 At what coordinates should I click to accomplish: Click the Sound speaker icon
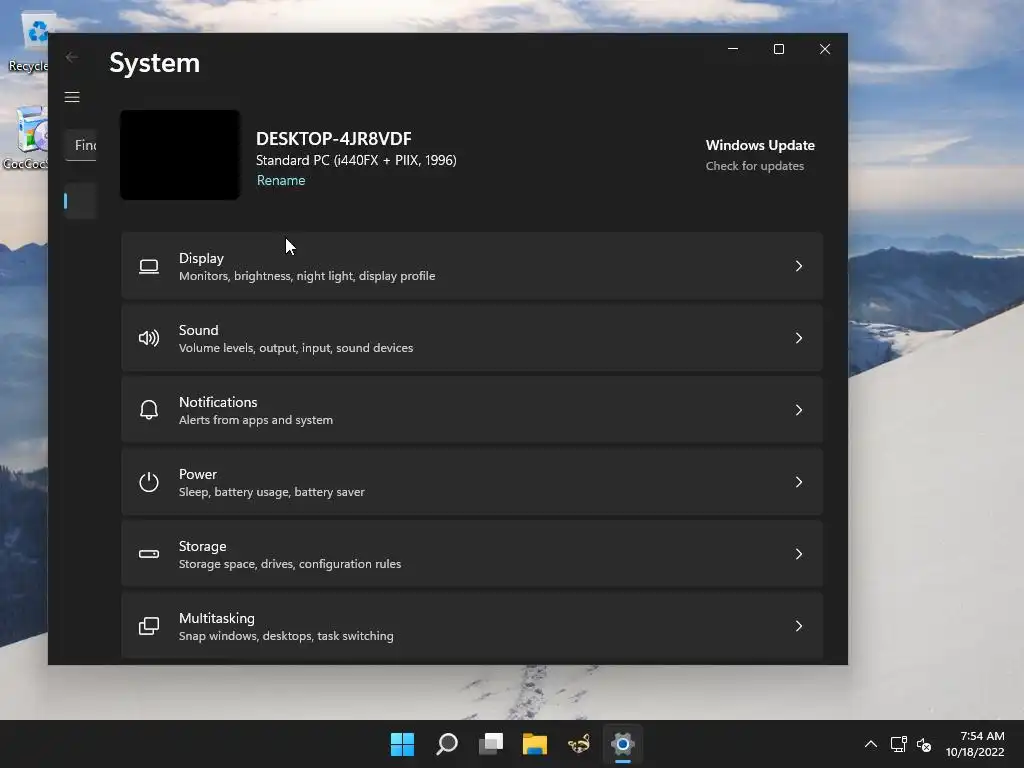pos(149,338)
